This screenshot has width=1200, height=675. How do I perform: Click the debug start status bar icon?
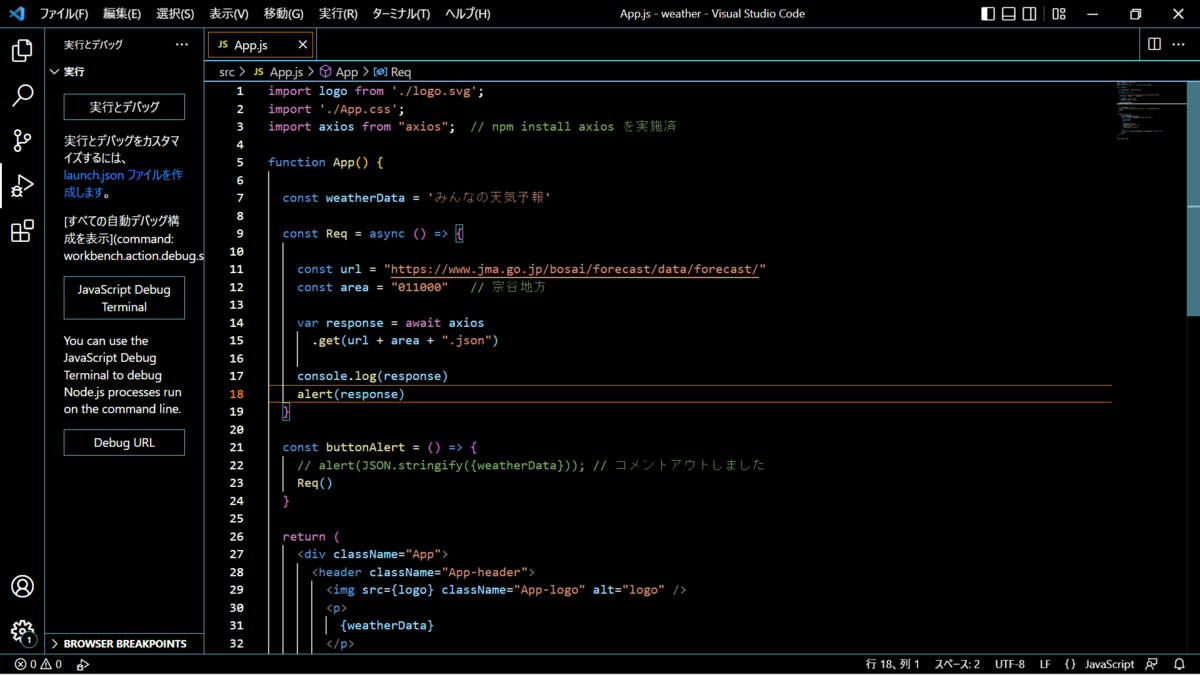[x=83, y=664]
